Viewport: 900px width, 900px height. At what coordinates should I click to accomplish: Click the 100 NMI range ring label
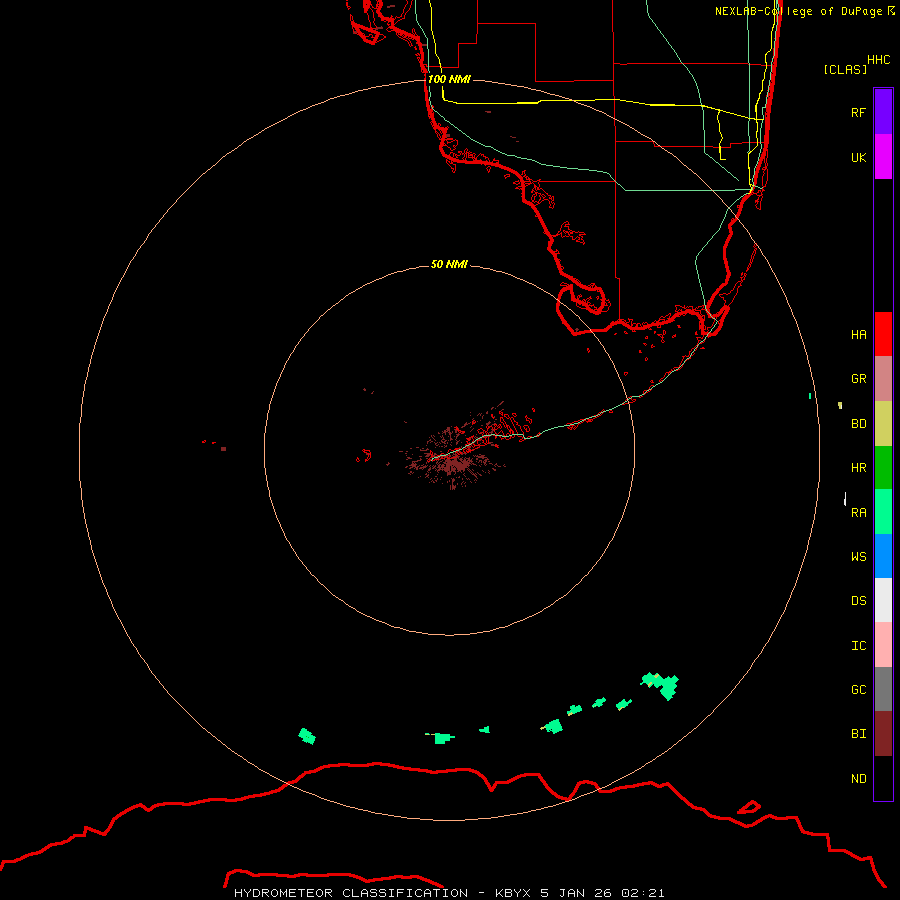[449, 79]
